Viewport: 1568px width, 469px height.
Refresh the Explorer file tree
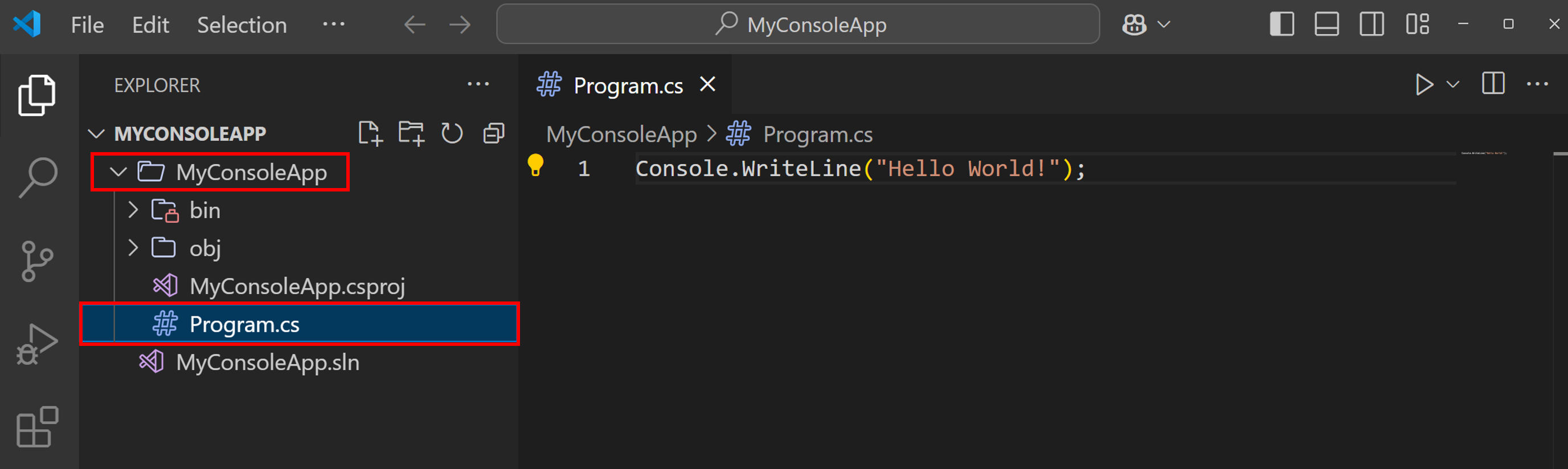click(452, 133)
